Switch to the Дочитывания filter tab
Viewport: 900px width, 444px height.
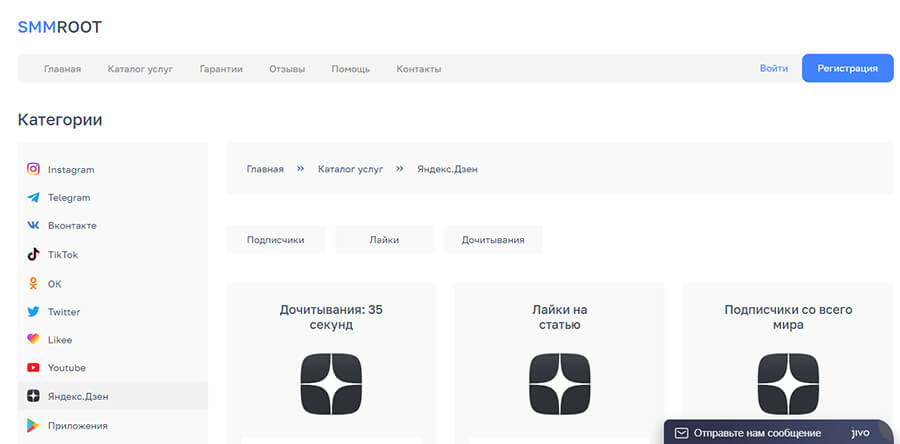494,240
